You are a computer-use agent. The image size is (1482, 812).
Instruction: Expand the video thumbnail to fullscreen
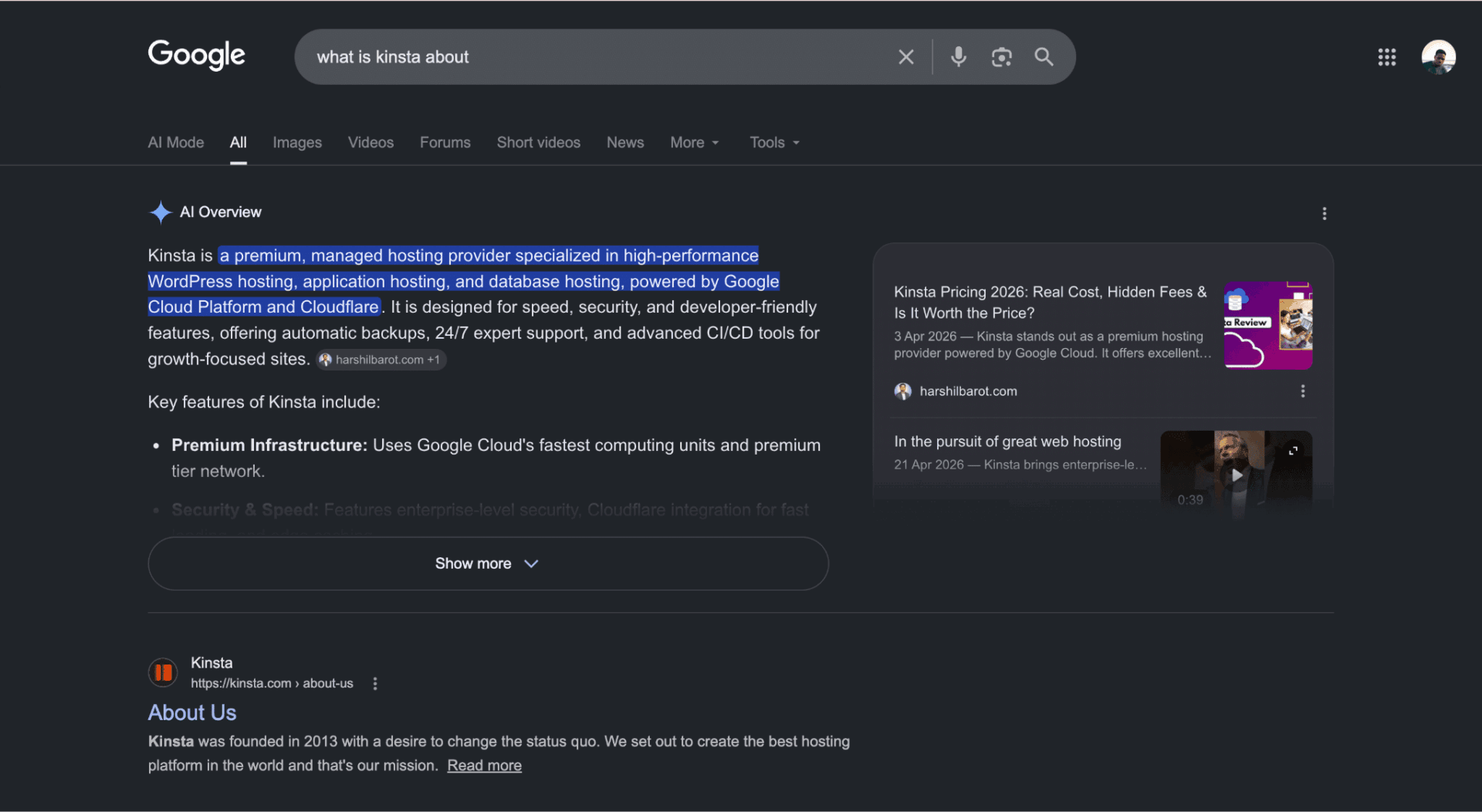[x=1293, y=451]
